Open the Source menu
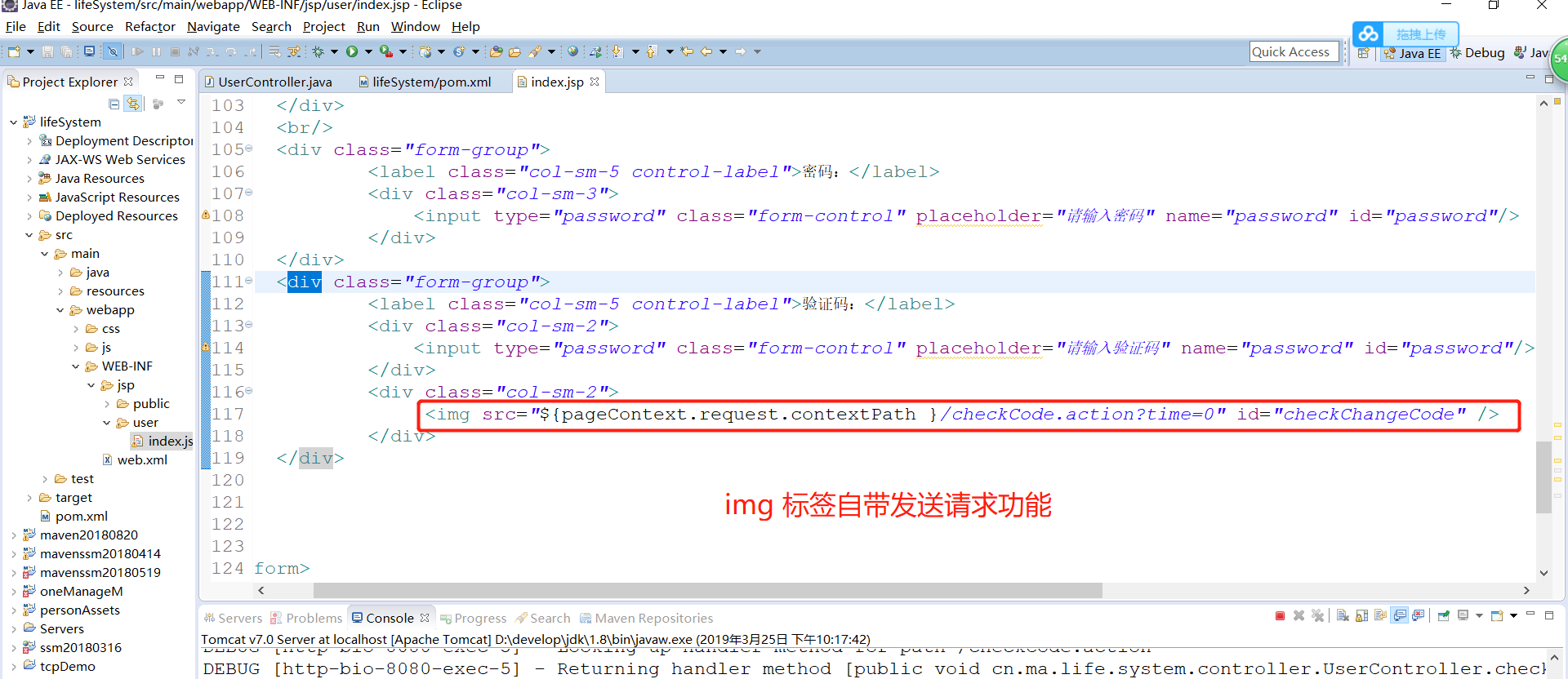The width and height of the screenshot is (1568, 679). pos(92,27)
